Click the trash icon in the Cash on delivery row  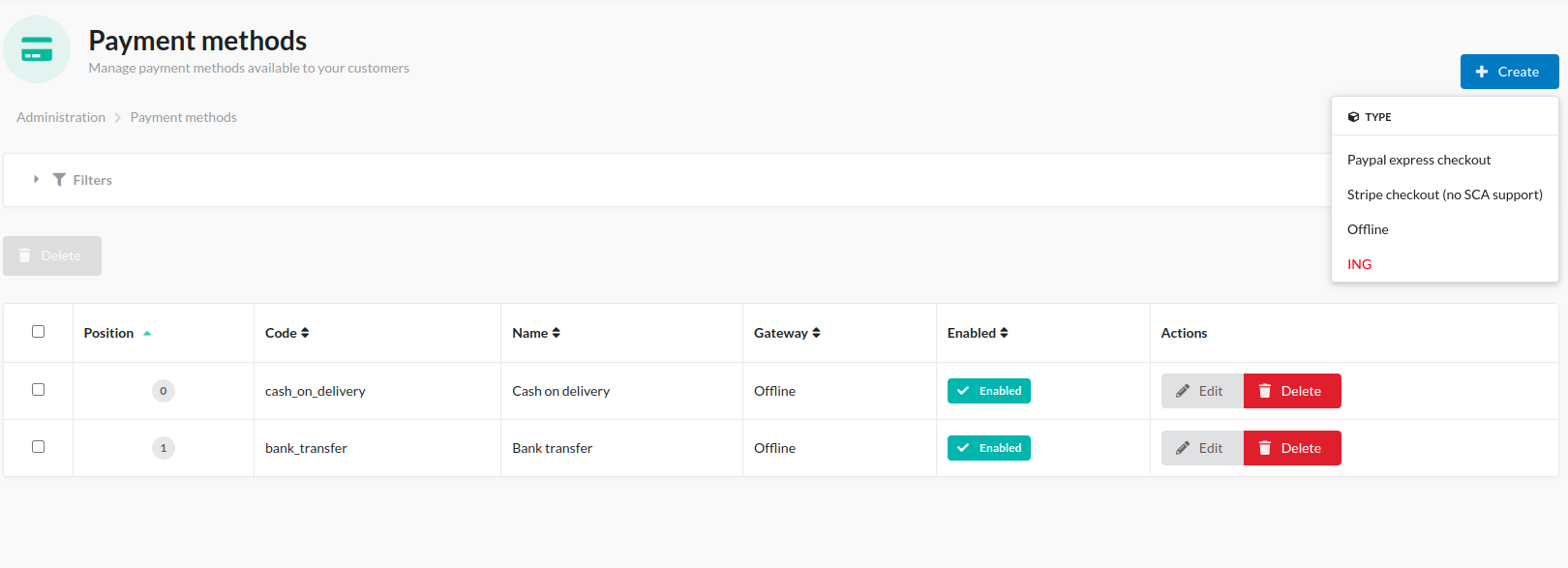point(1265,391)
